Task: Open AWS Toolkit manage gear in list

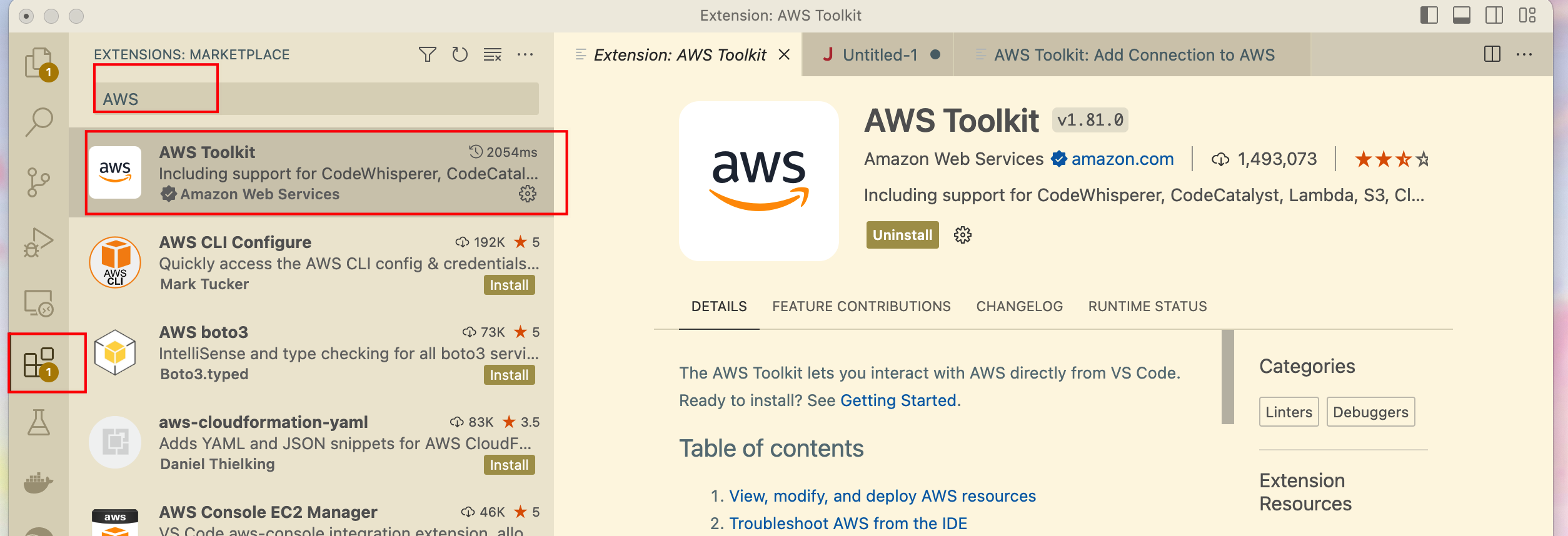Action: click(528, 194)
